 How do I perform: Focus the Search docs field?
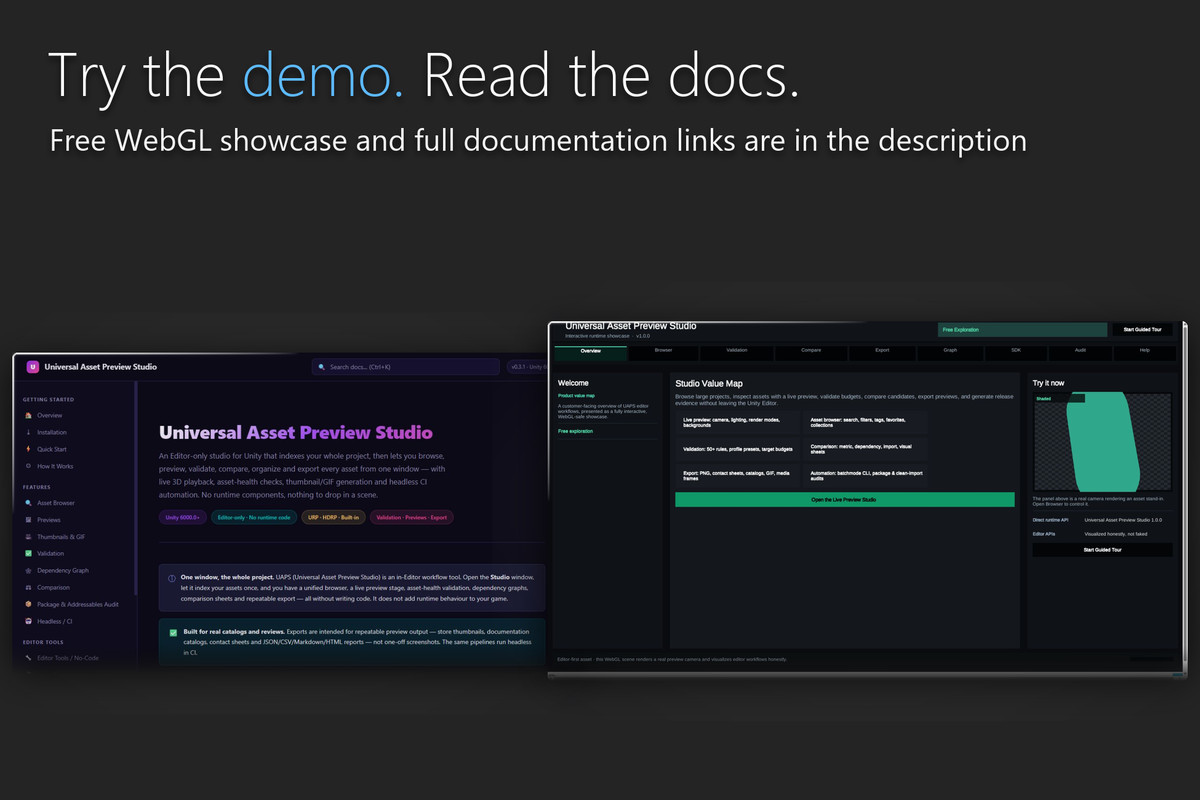[x=405, y=367]
